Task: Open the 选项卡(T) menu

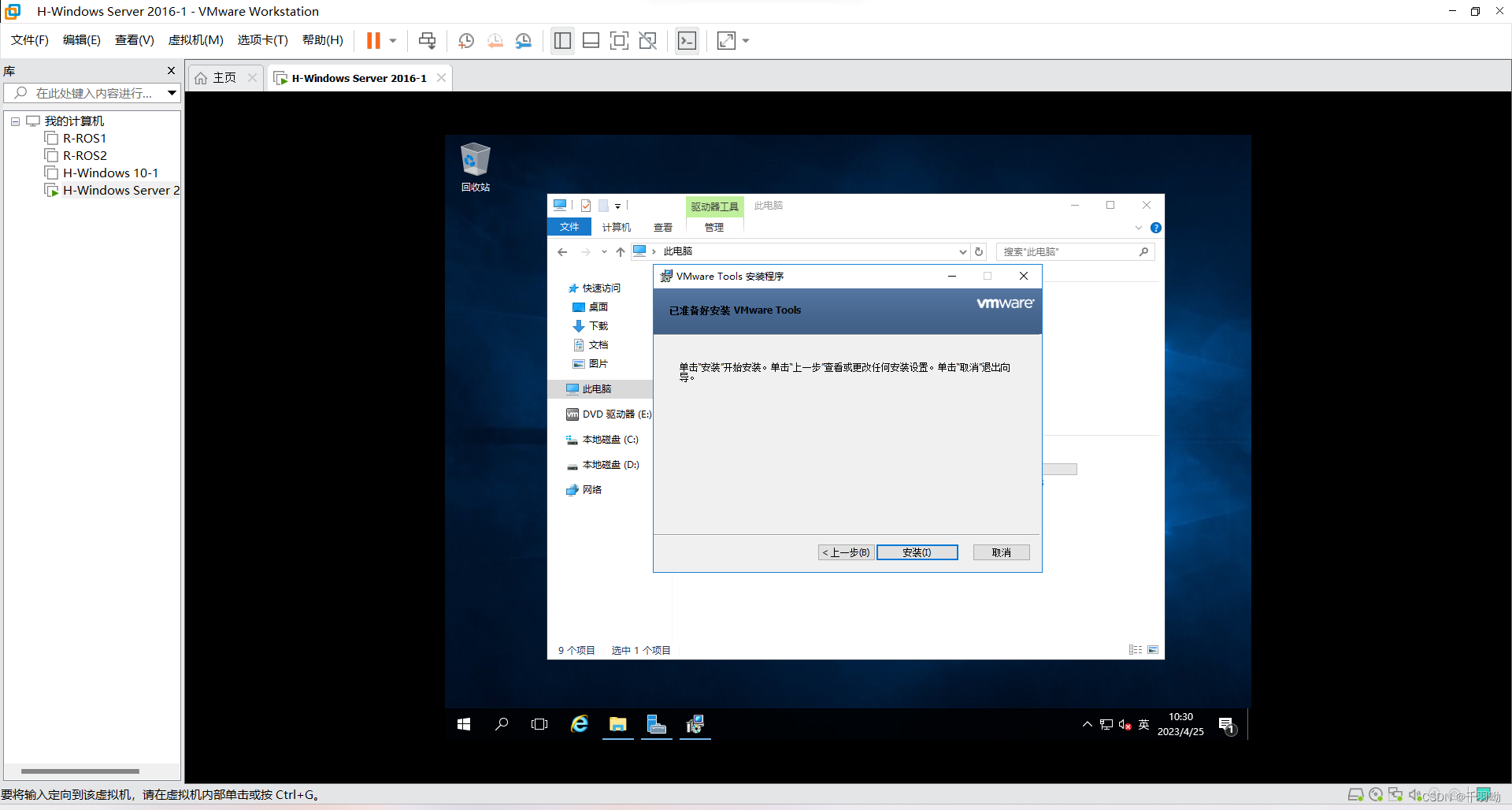Action: (263, 40)
